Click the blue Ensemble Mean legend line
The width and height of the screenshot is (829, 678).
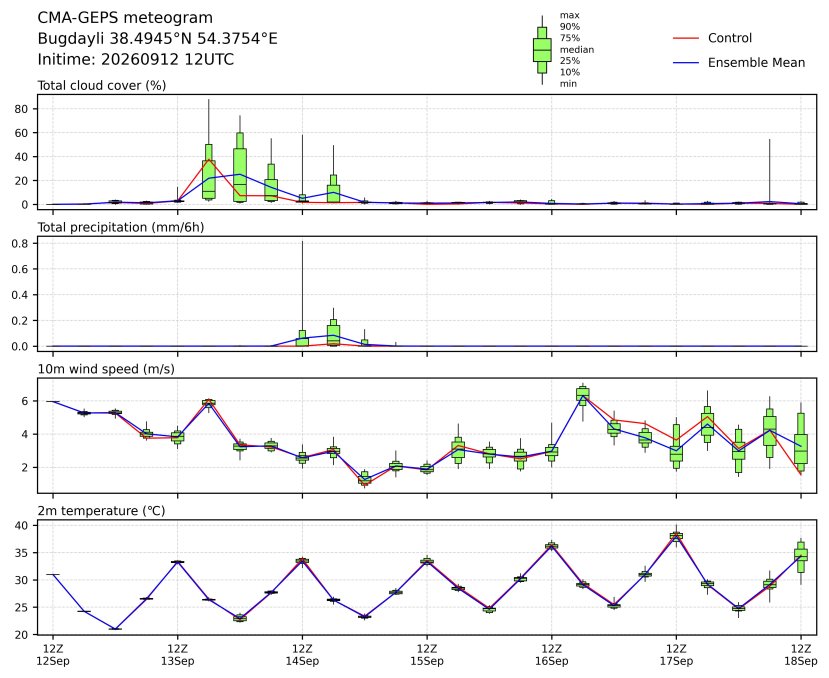pyautogui.click(x=686, y=63)
